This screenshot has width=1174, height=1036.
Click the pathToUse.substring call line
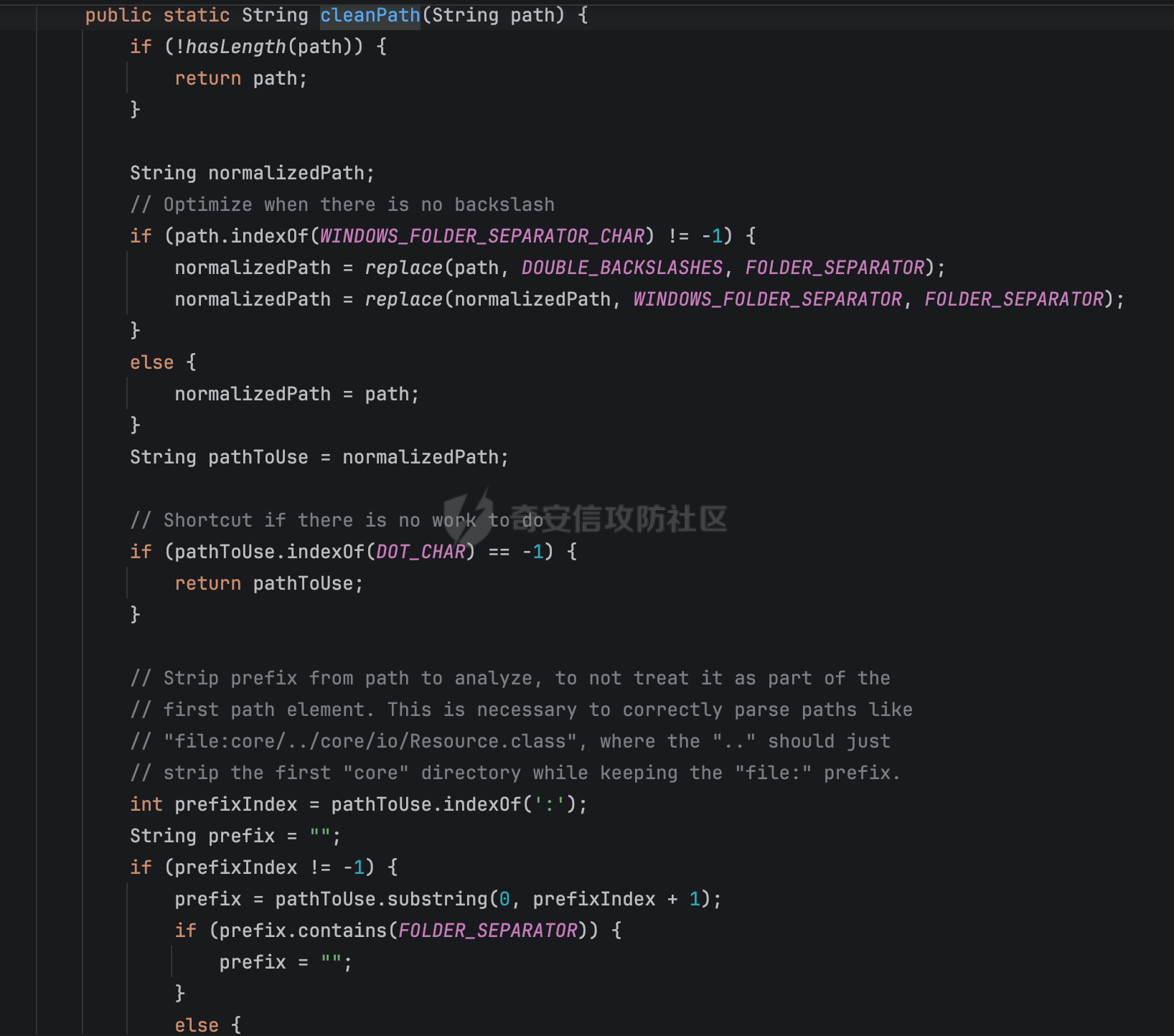tap(448, 899)
